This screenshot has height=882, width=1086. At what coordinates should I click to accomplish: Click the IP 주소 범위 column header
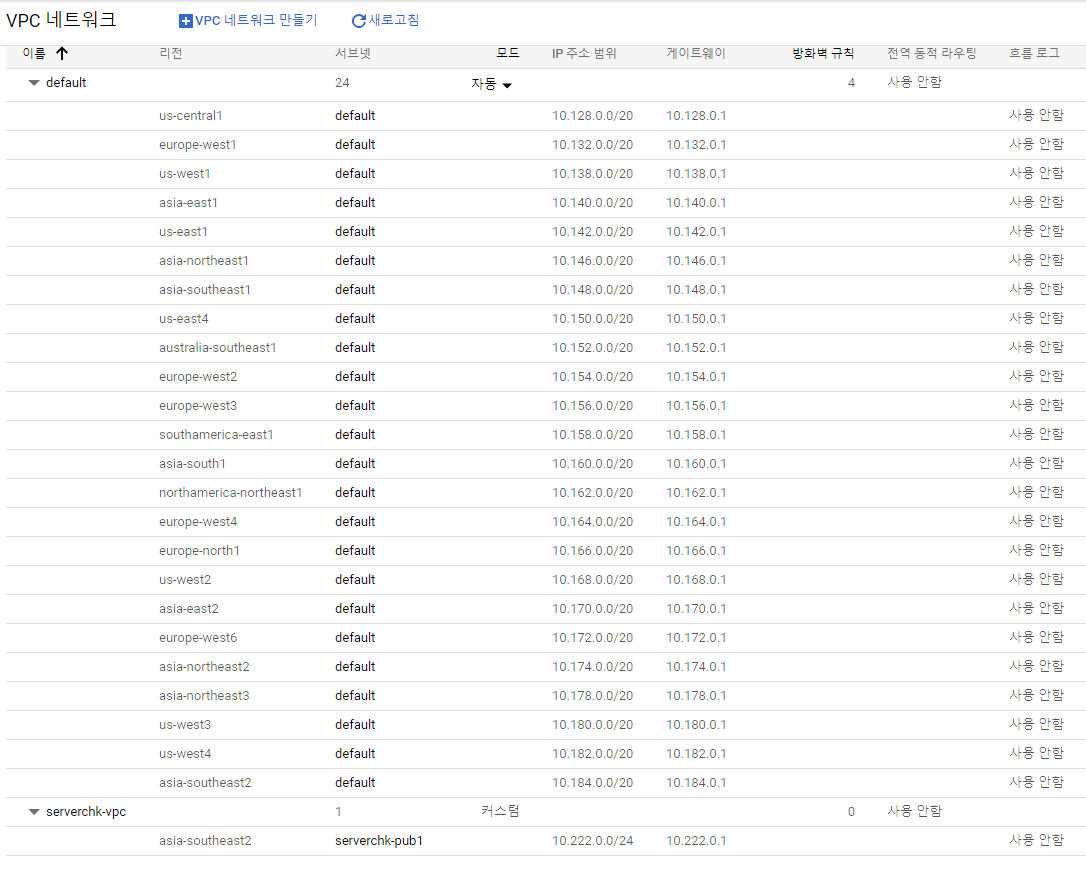[584, 53]
